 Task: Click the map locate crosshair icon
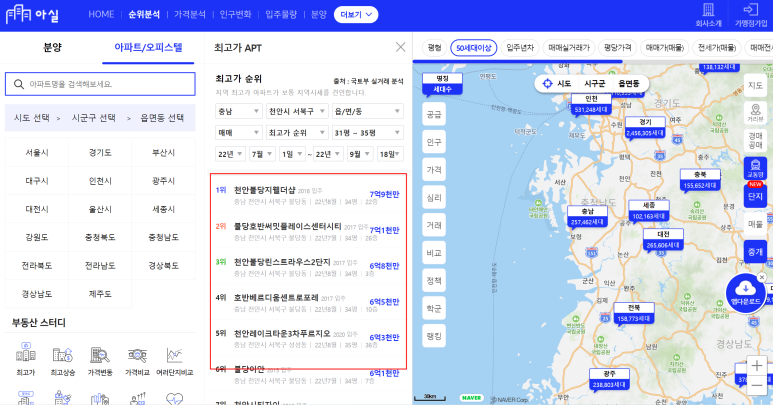tap(547, 84)
